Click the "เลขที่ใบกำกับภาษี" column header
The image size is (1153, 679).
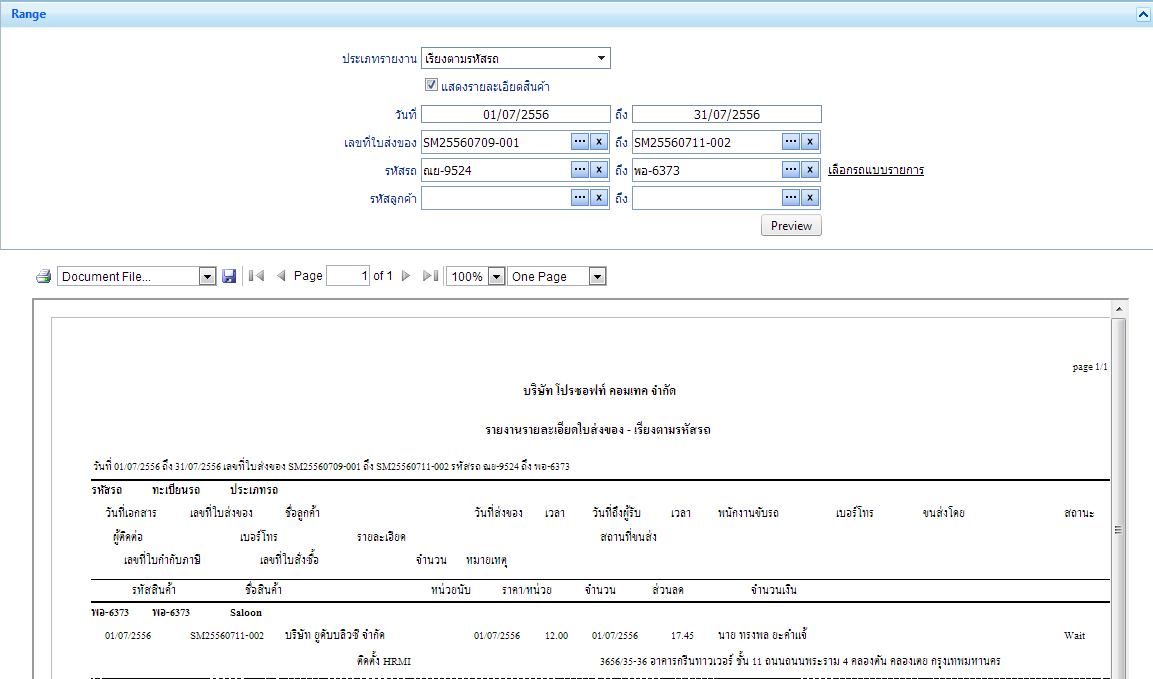click(162, 560)
